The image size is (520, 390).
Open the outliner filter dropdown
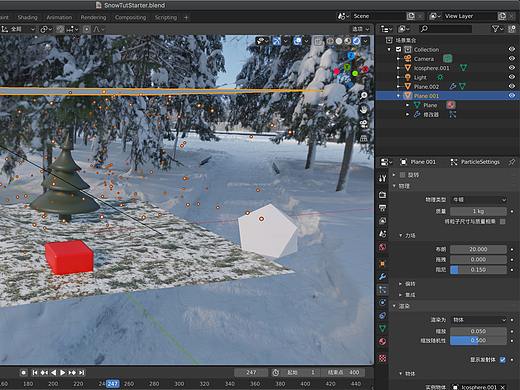pyautogui.click(x=497, y=29)
